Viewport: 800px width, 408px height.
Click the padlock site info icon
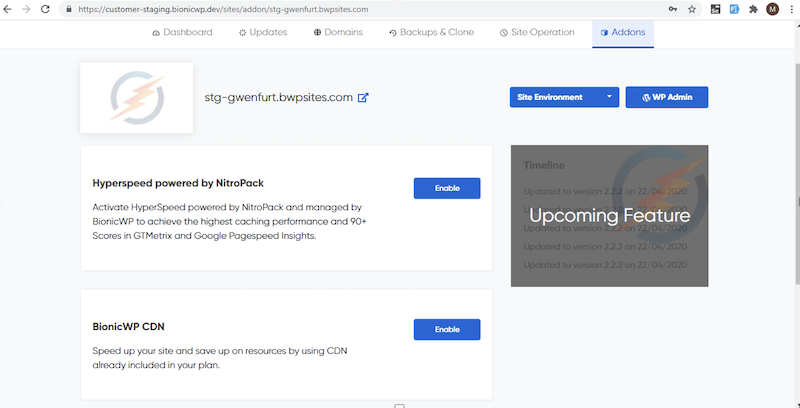[x=69, y=9]
